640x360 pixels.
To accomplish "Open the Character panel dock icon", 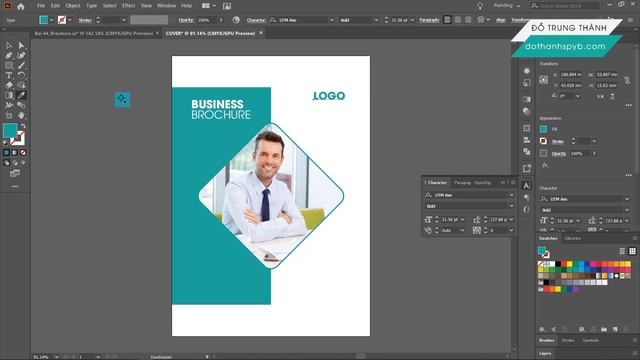I will point(527,186).
